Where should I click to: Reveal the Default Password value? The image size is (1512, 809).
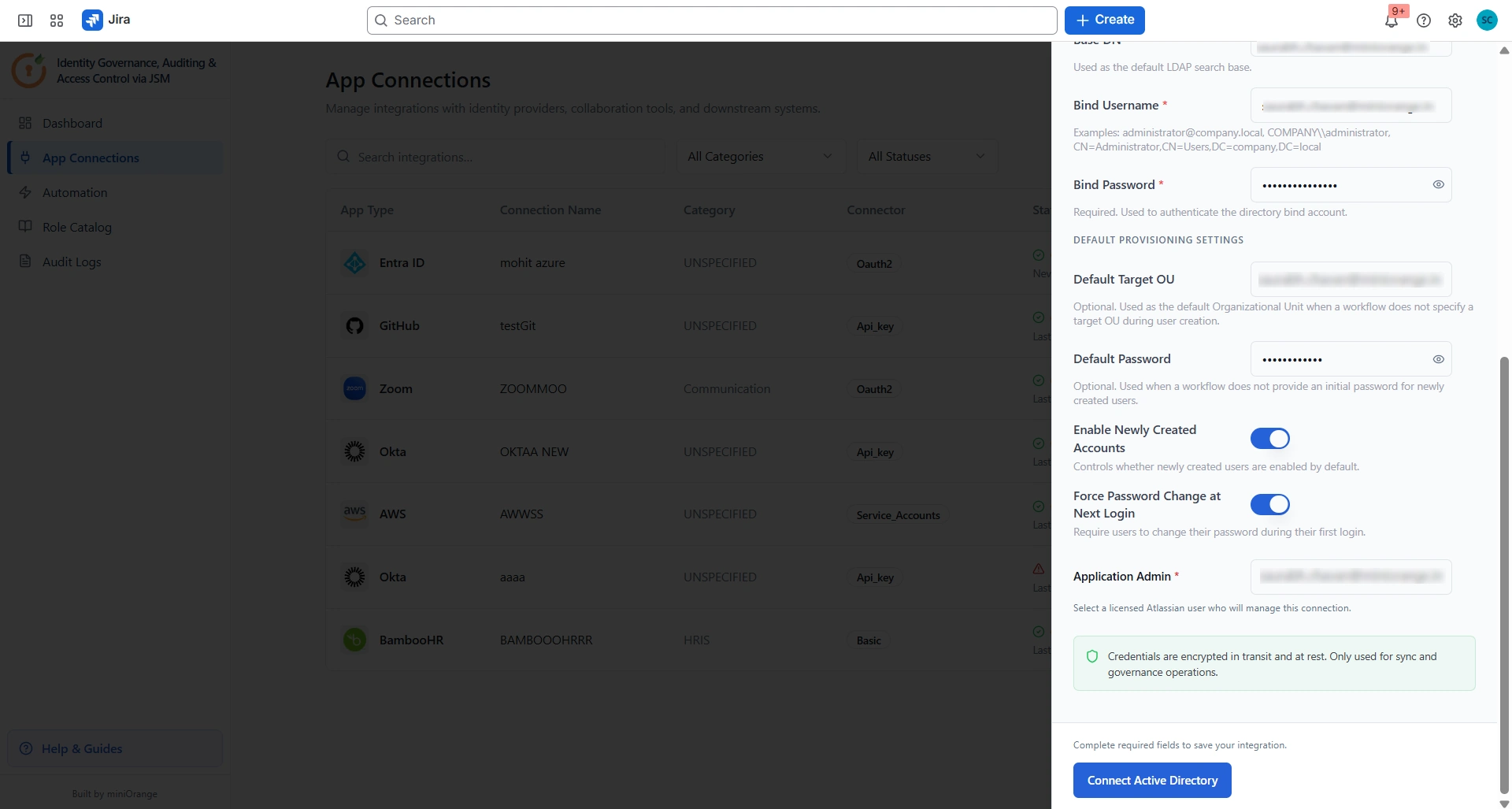click(1438, 359)
